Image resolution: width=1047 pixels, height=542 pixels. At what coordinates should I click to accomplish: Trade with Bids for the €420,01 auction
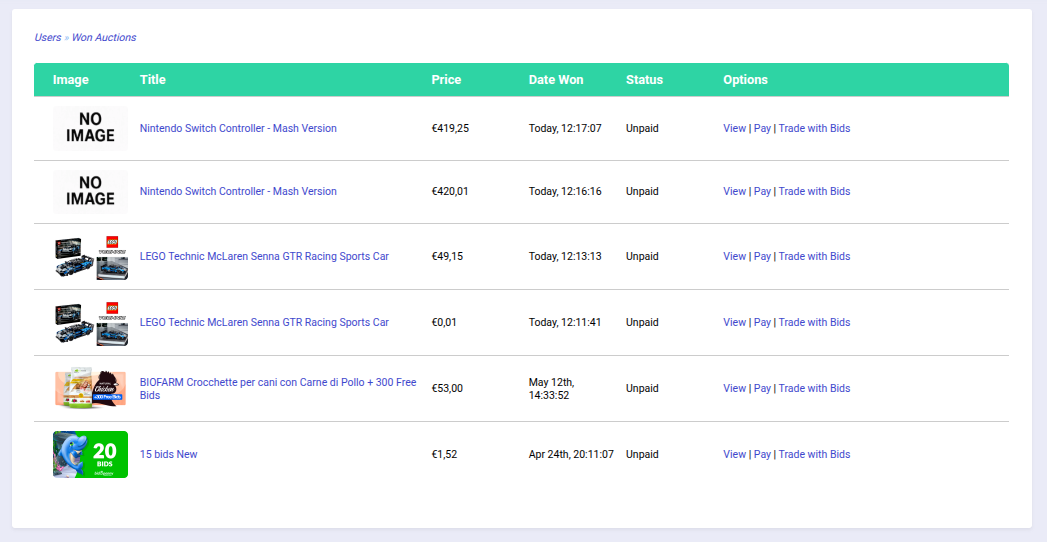click(x=814, y=191)
